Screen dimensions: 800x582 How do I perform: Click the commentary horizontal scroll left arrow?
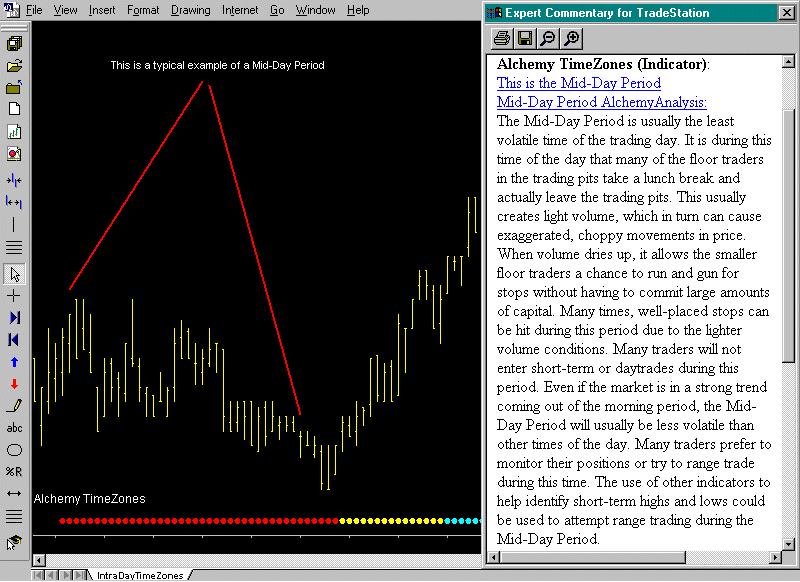pyautogui.click(x=493, y=557)
